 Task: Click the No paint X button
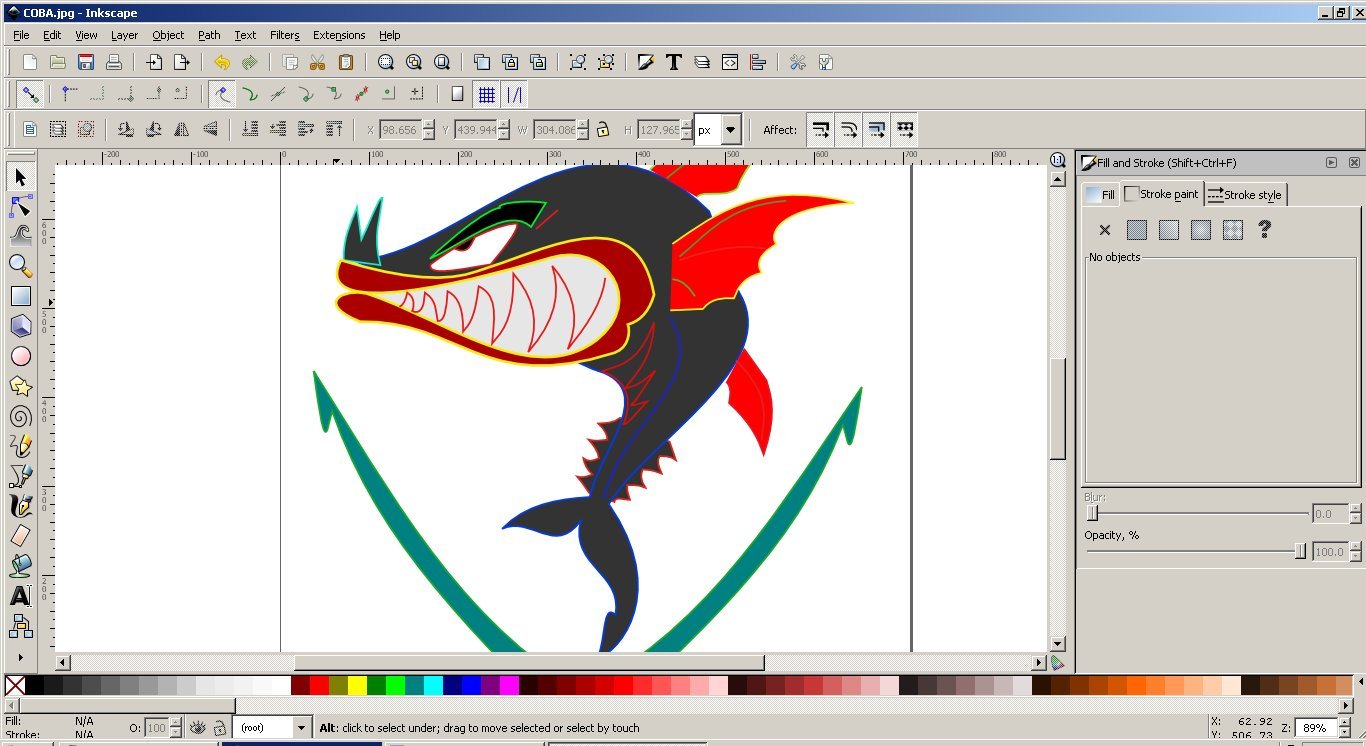[x=1105, y=230]
